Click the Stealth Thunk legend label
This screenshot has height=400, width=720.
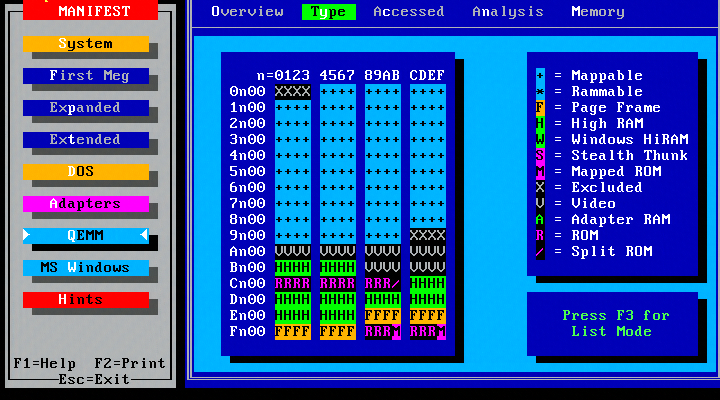tap(630, 156)
